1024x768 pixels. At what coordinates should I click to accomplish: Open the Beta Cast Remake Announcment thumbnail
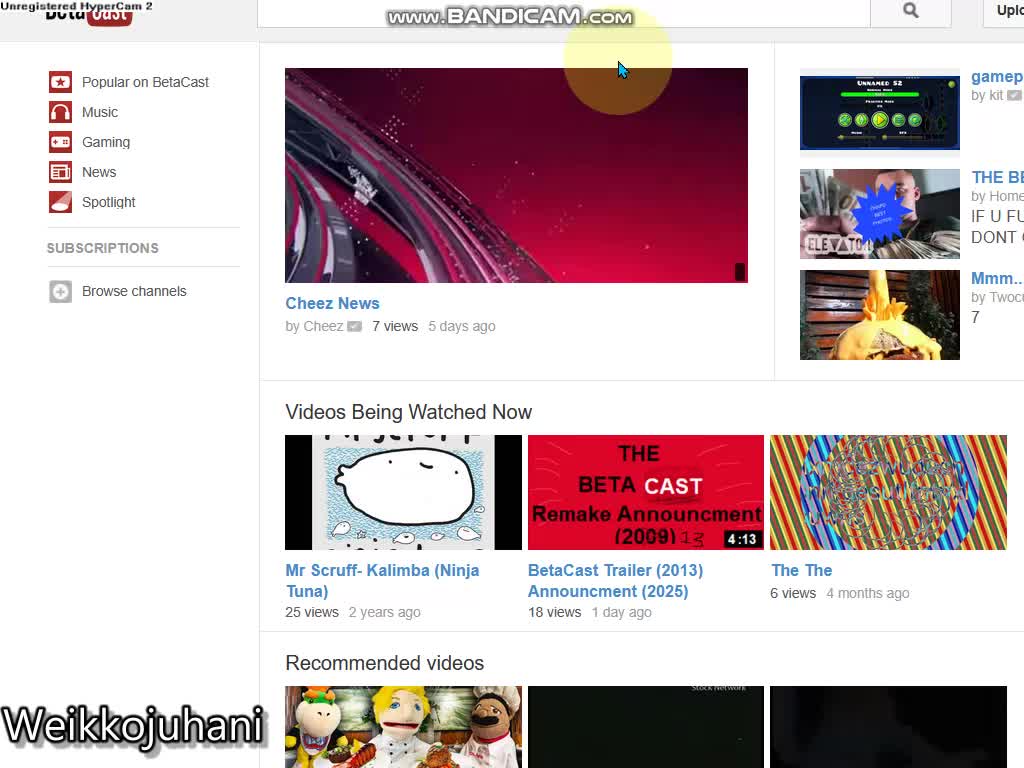pyautogui.click(x=646, y=492)
